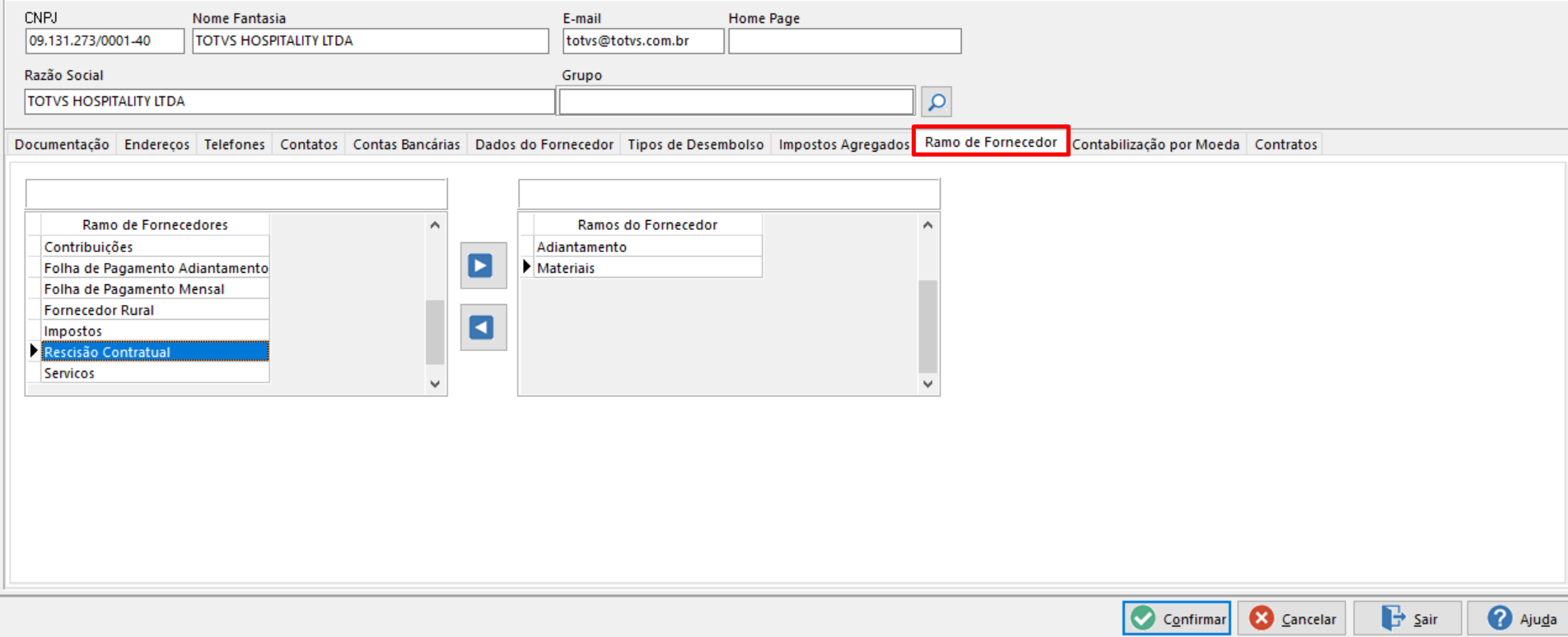Click the Home Page field
Viewport: 1568px width, 637px height.
click(x=845, y=41)
